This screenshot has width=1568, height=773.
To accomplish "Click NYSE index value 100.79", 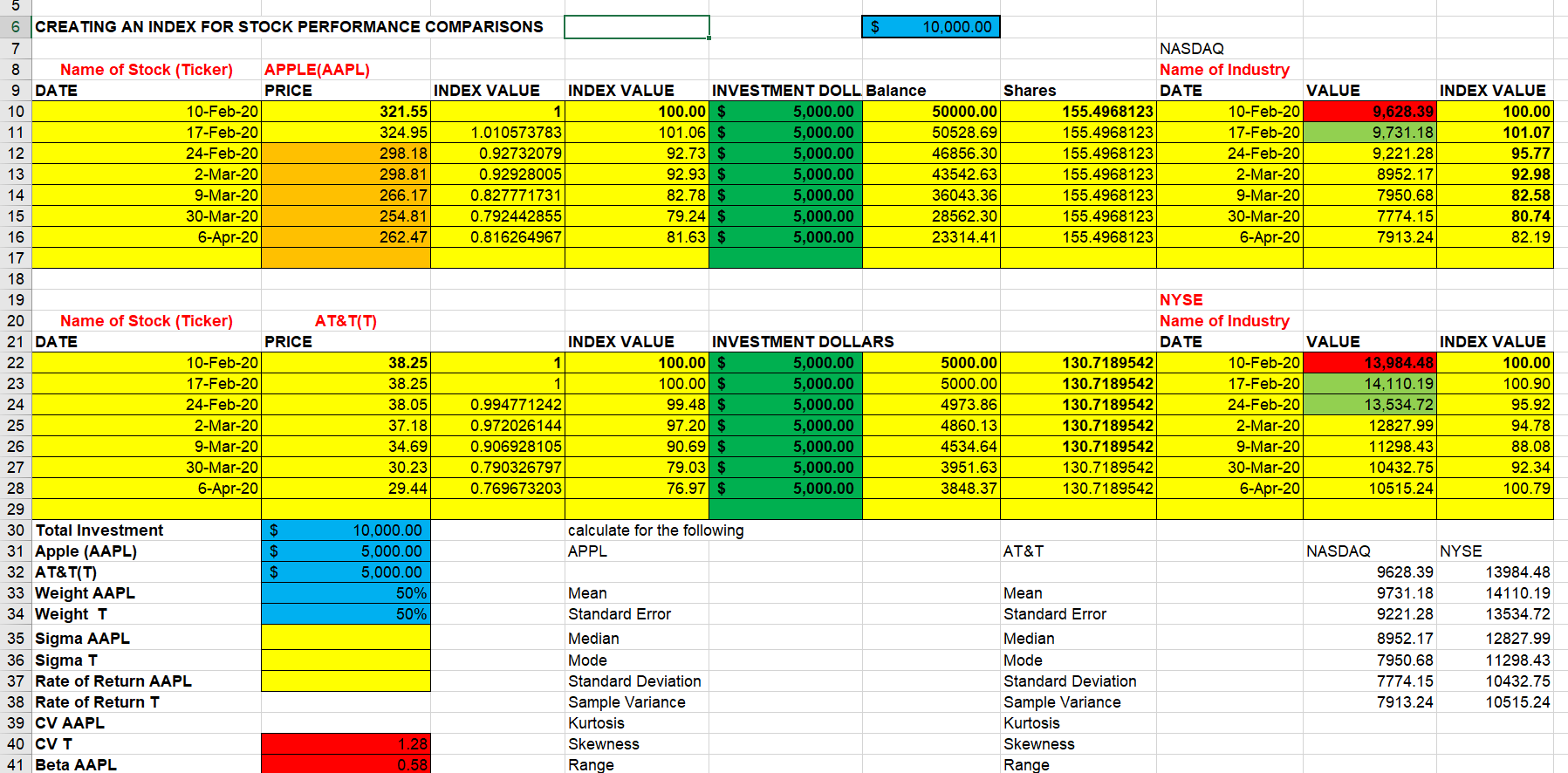I will coord(1495,489).
